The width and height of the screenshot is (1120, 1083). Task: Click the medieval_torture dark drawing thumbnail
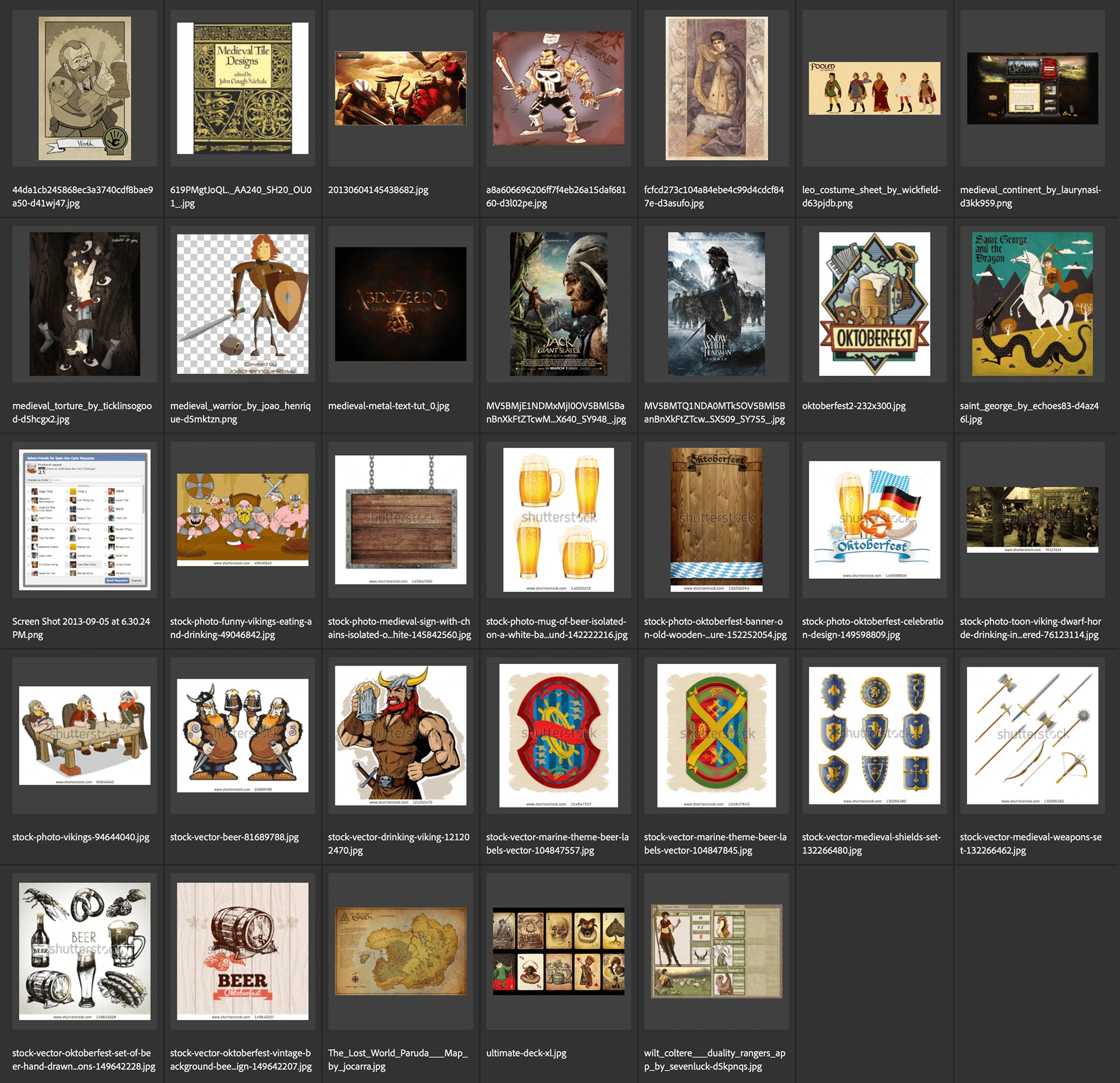85,304
